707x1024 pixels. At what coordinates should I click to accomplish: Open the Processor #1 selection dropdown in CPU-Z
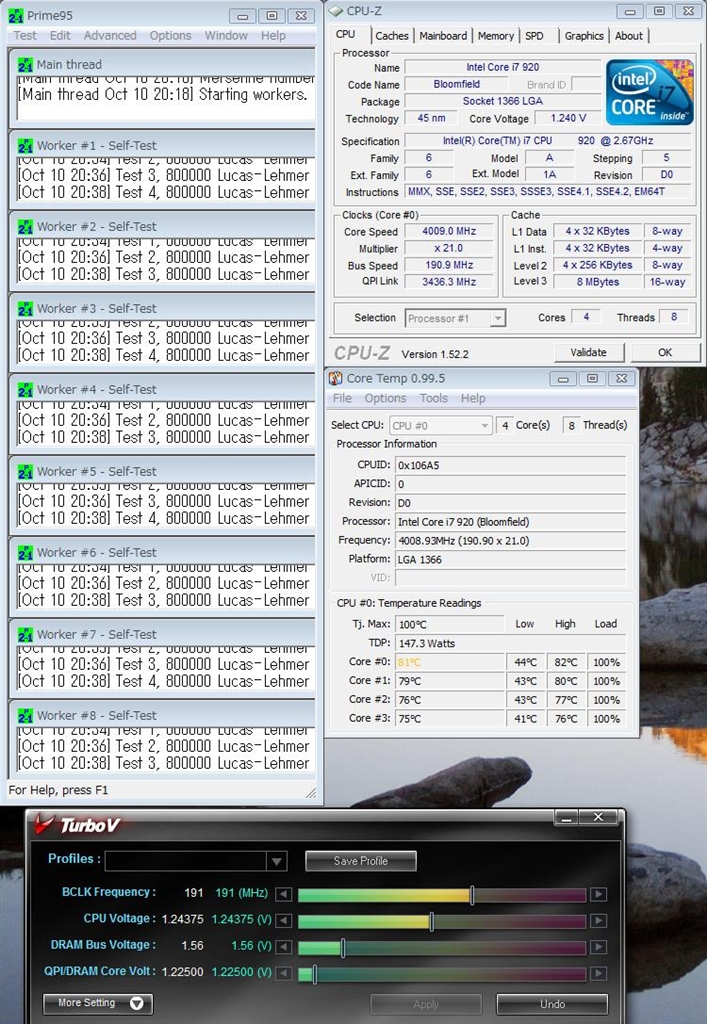coord(497,318)
